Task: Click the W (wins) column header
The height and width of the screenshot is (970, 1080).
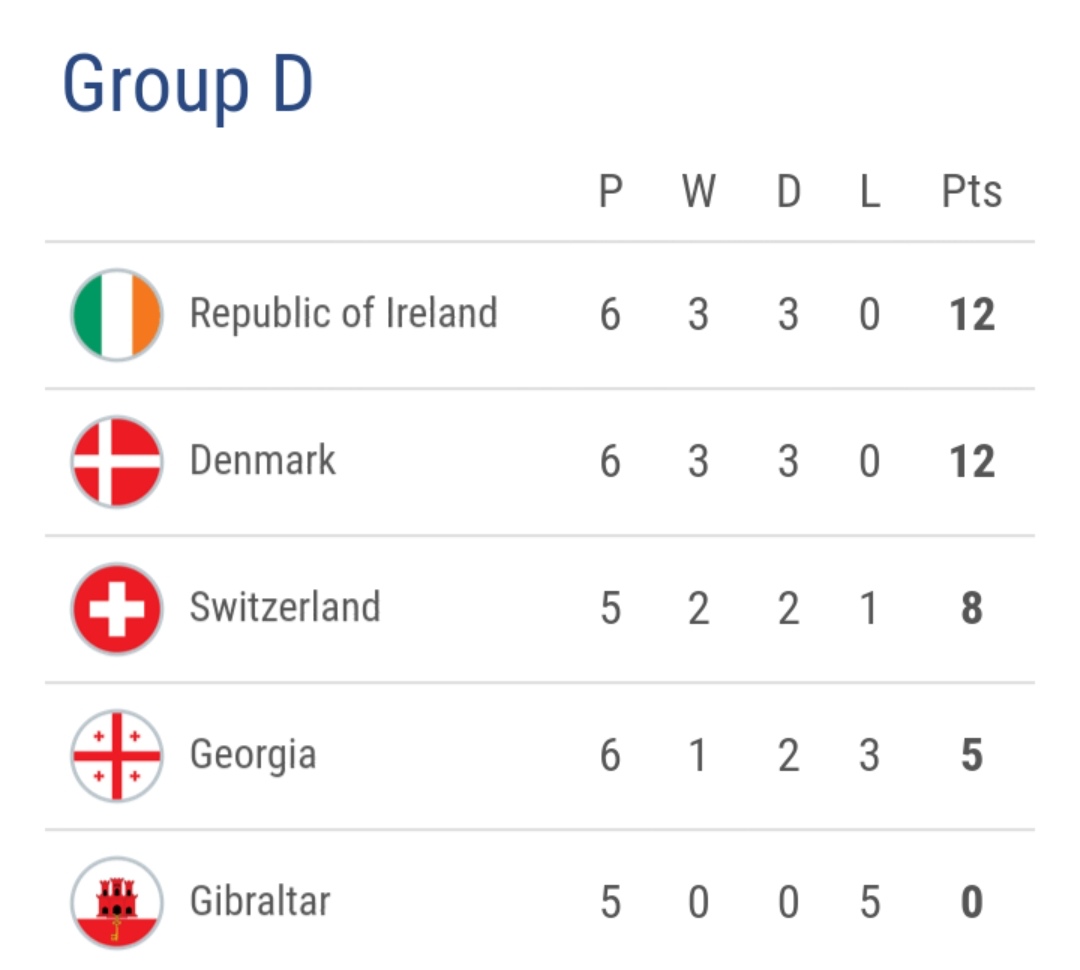Action: [698, 191]
